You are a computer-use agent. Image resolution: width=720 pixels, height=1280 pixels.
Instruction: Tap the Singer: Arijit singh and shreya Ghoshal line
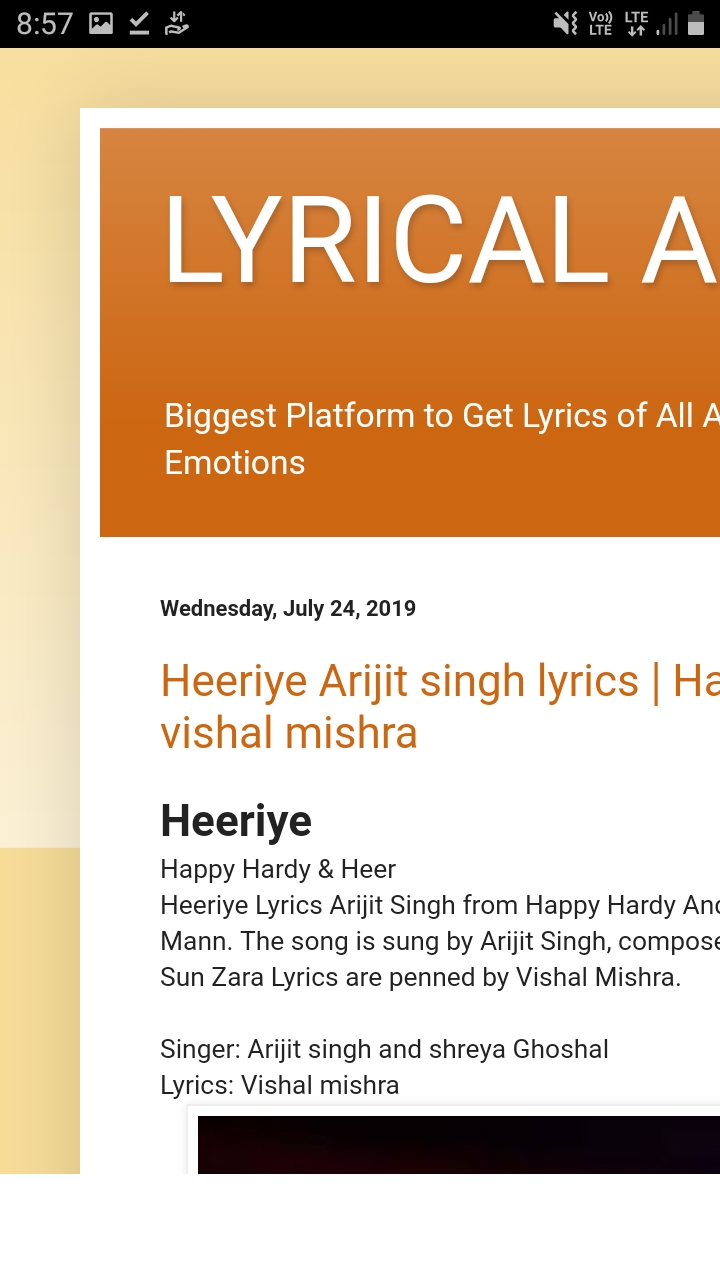(384, 1049)
